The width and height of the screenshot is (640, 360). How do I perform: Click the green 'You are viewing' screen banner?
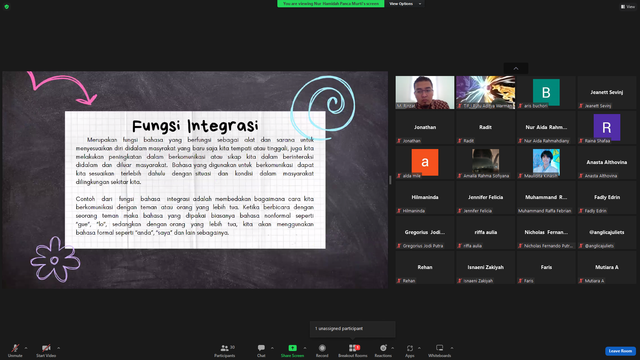tap(331, 4)
